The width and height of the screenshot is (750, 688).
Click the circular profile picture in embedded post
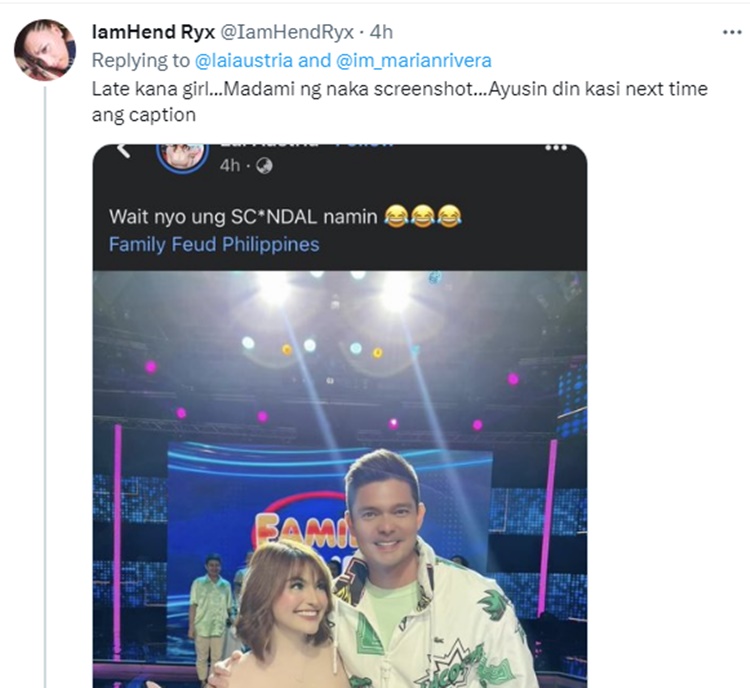pyautogui.click(x=182, y=155)
